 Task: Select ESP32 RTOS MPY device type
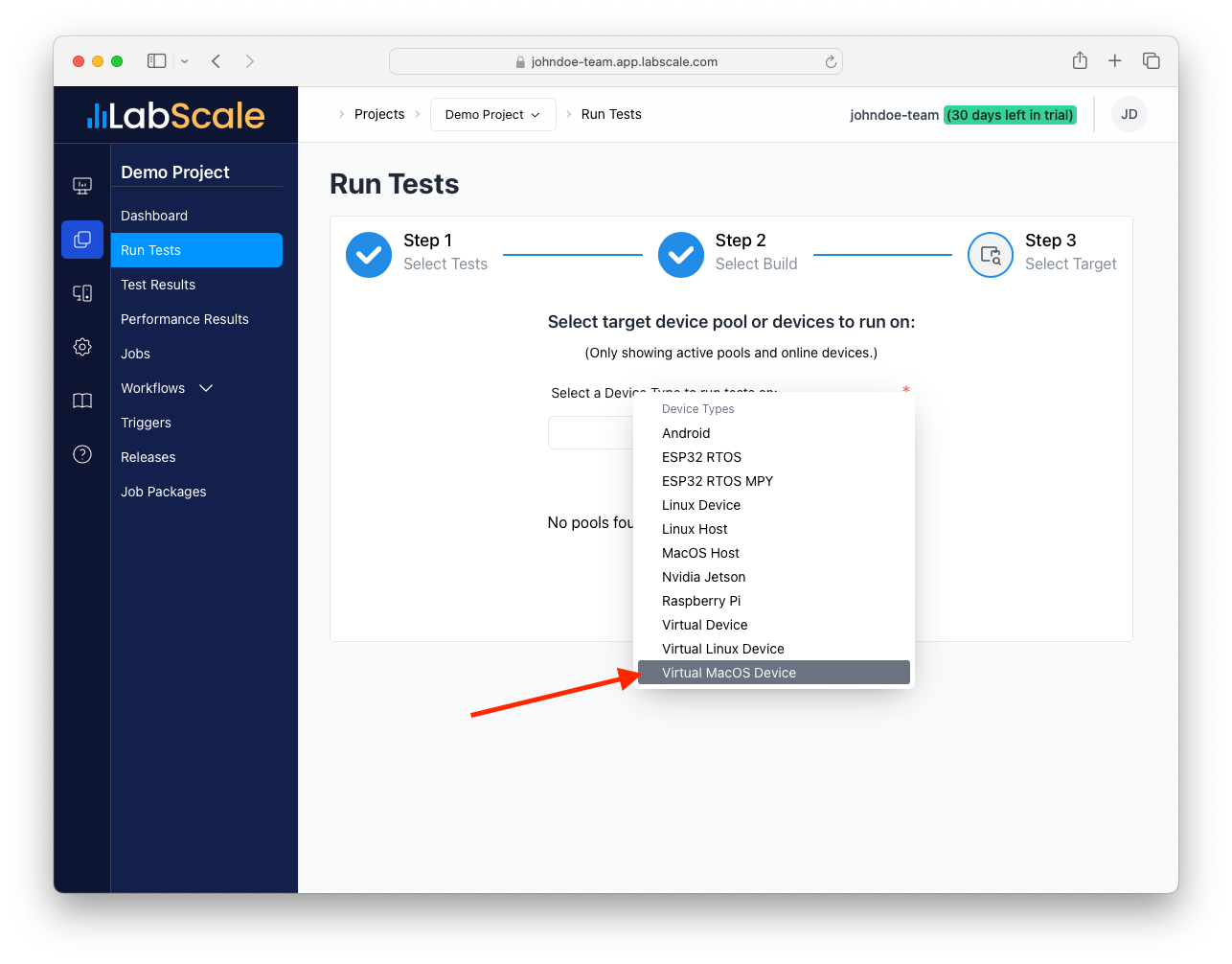tap(774, 481)
